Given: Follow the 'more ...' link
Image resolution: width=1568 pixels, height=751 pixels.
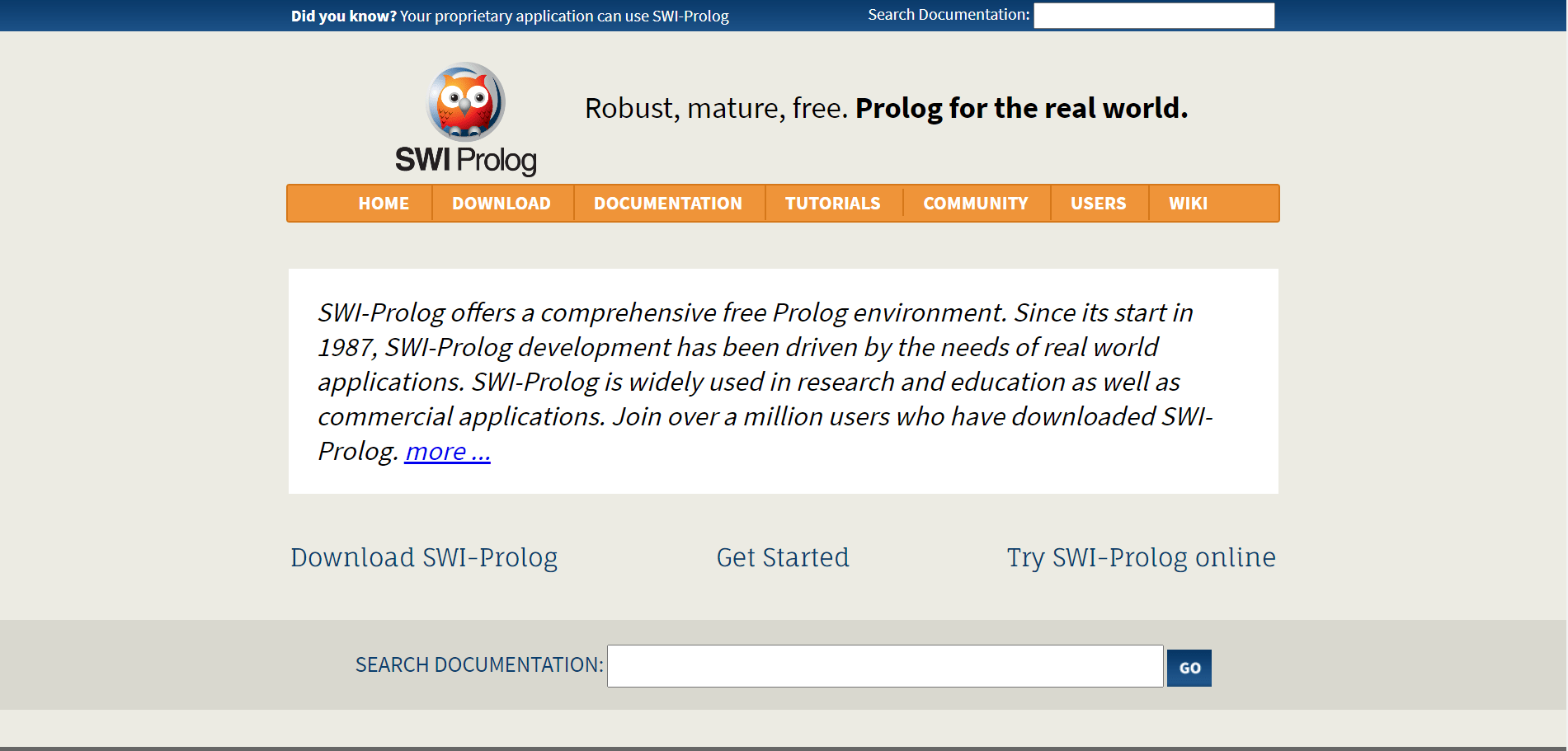Looking at the screenshot, I should pos(448,452).
